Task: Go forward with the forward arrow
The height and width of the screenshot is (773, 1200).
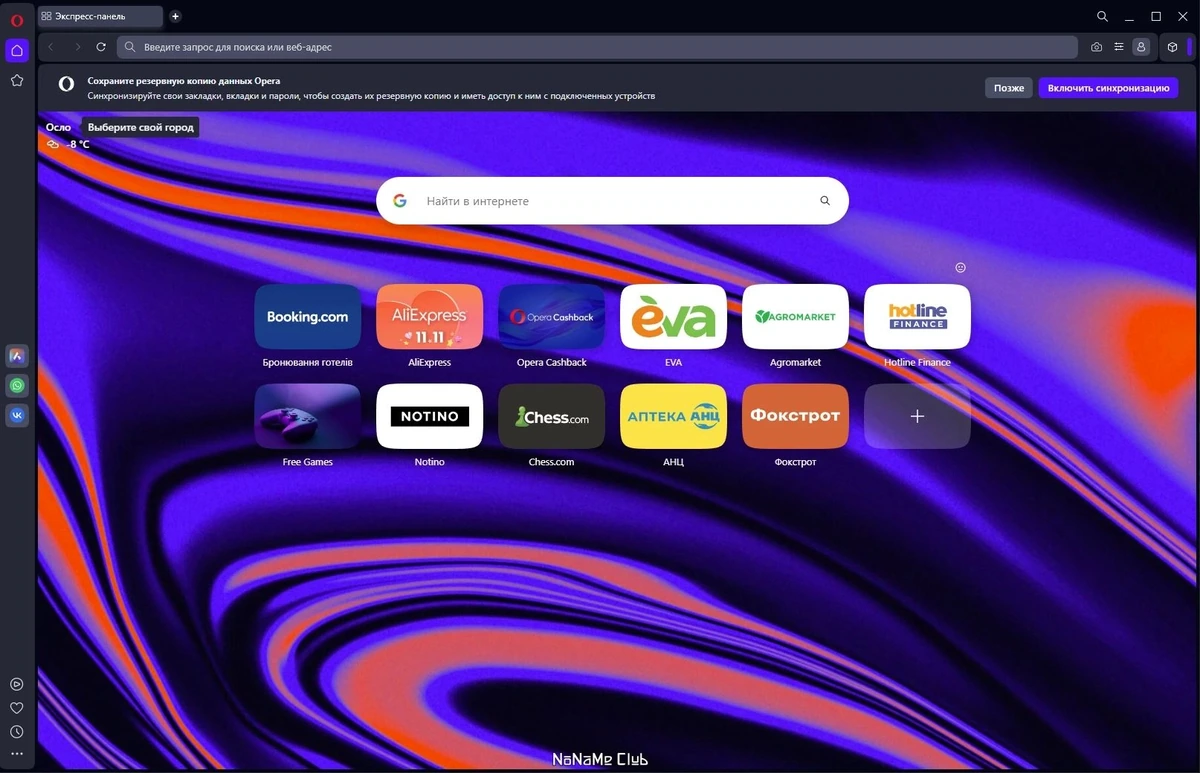Action: tap(77, 47)
